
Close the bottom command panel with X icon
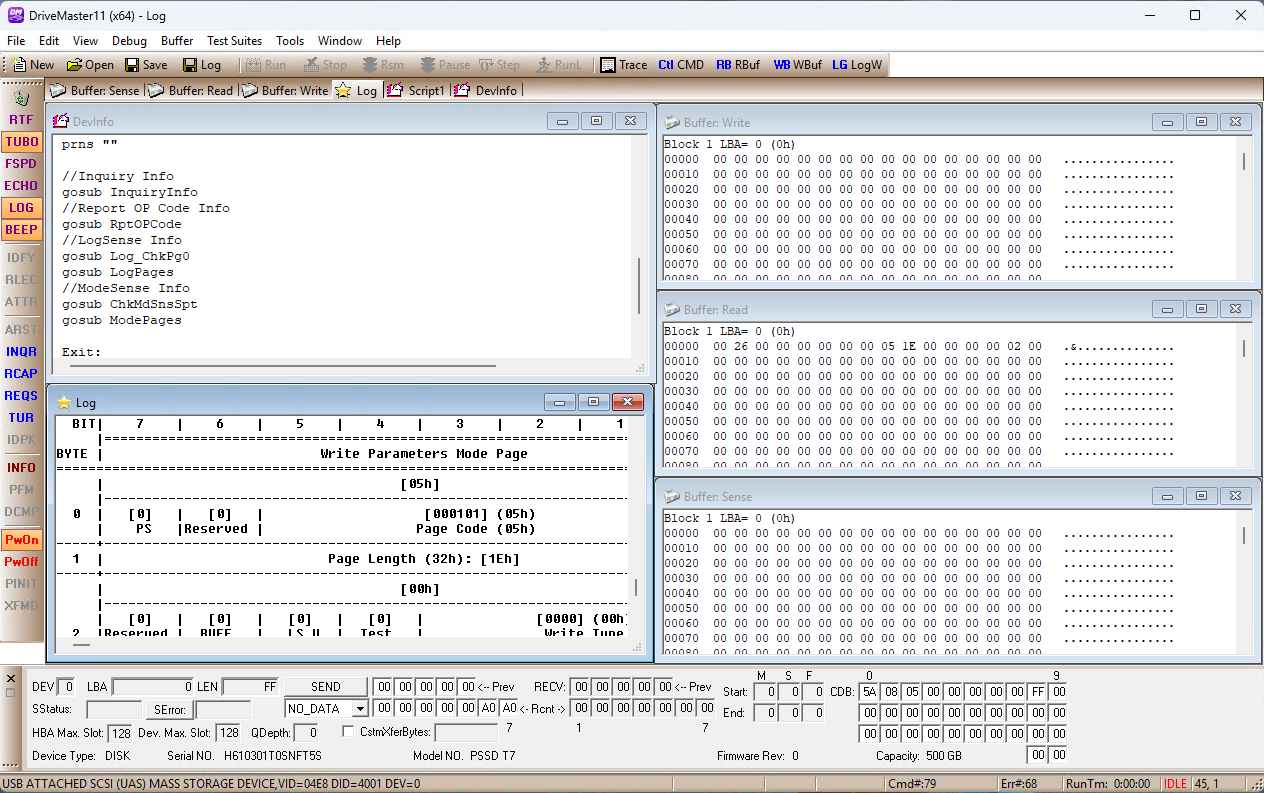point(10,677)
